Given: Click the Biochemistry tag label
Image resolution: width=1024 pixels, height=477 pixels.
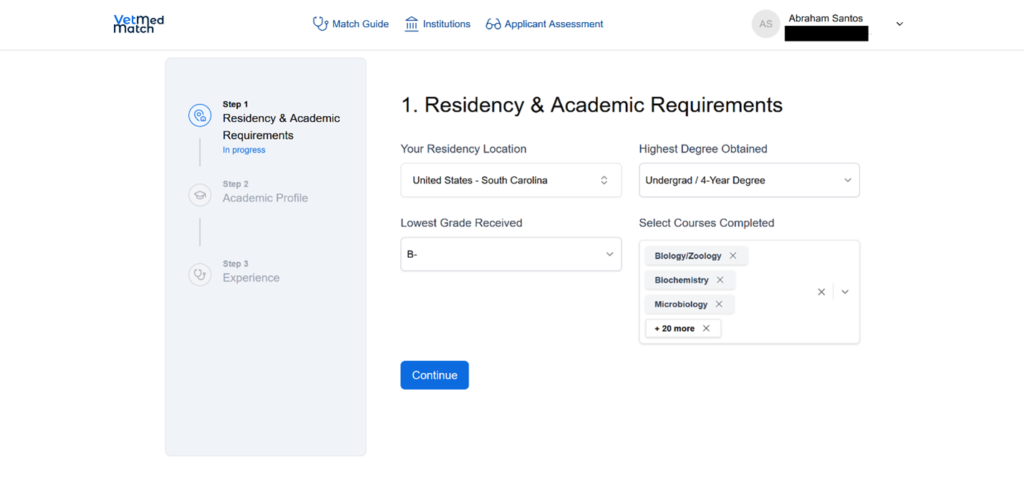Looking at the screenshot, I should tap(681, 280).
